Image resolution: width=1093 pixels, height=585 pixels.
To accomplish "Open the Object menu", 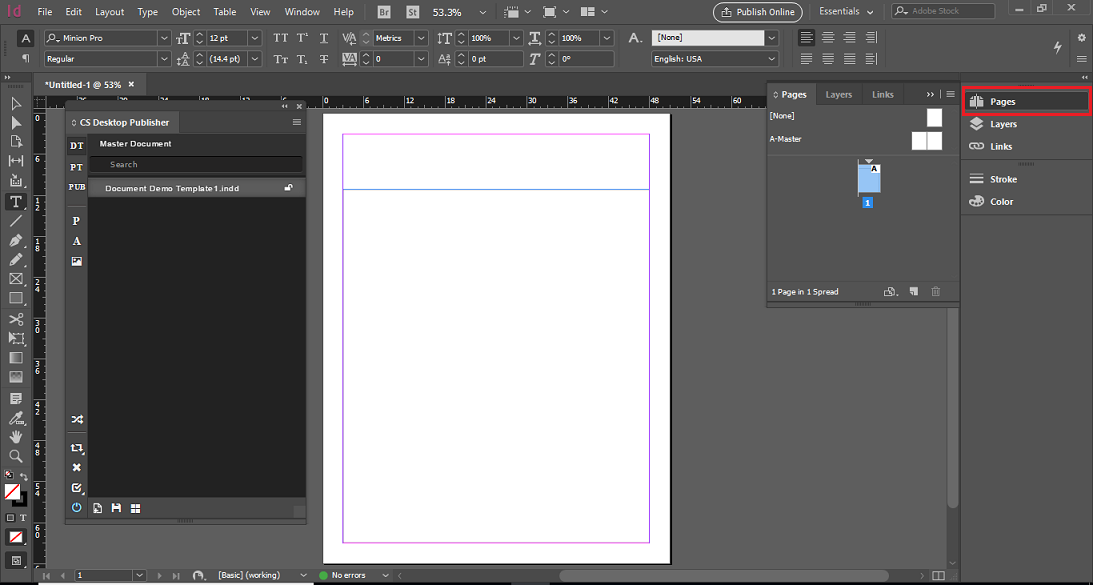I will [185, 12].
